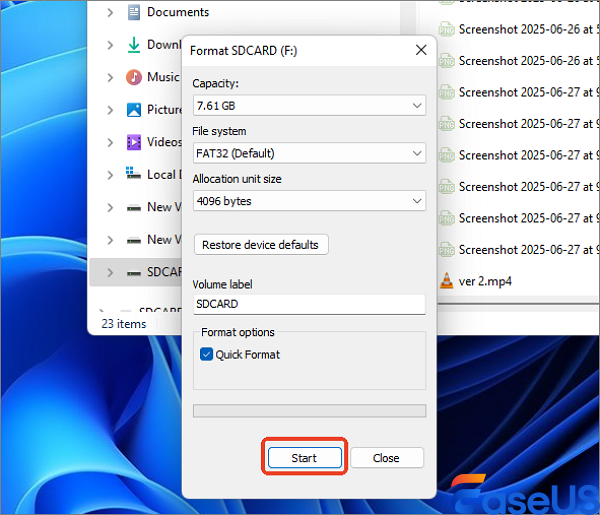Click the Documents folder icon
This screenshot has height=515, width=600.
tap(134, 12)
